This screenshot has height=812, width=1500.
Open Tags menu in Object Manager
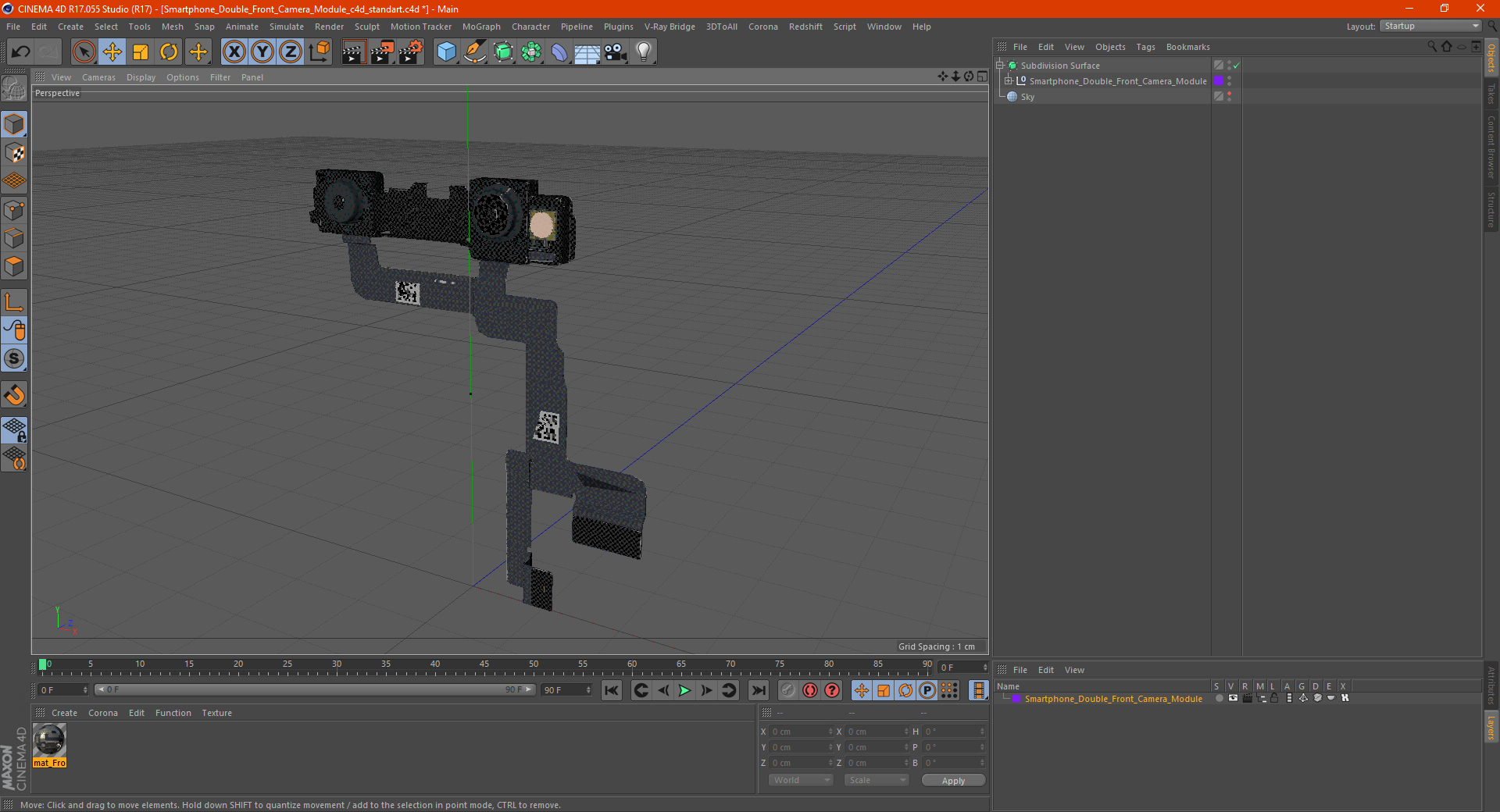[x=1145, y=47]
